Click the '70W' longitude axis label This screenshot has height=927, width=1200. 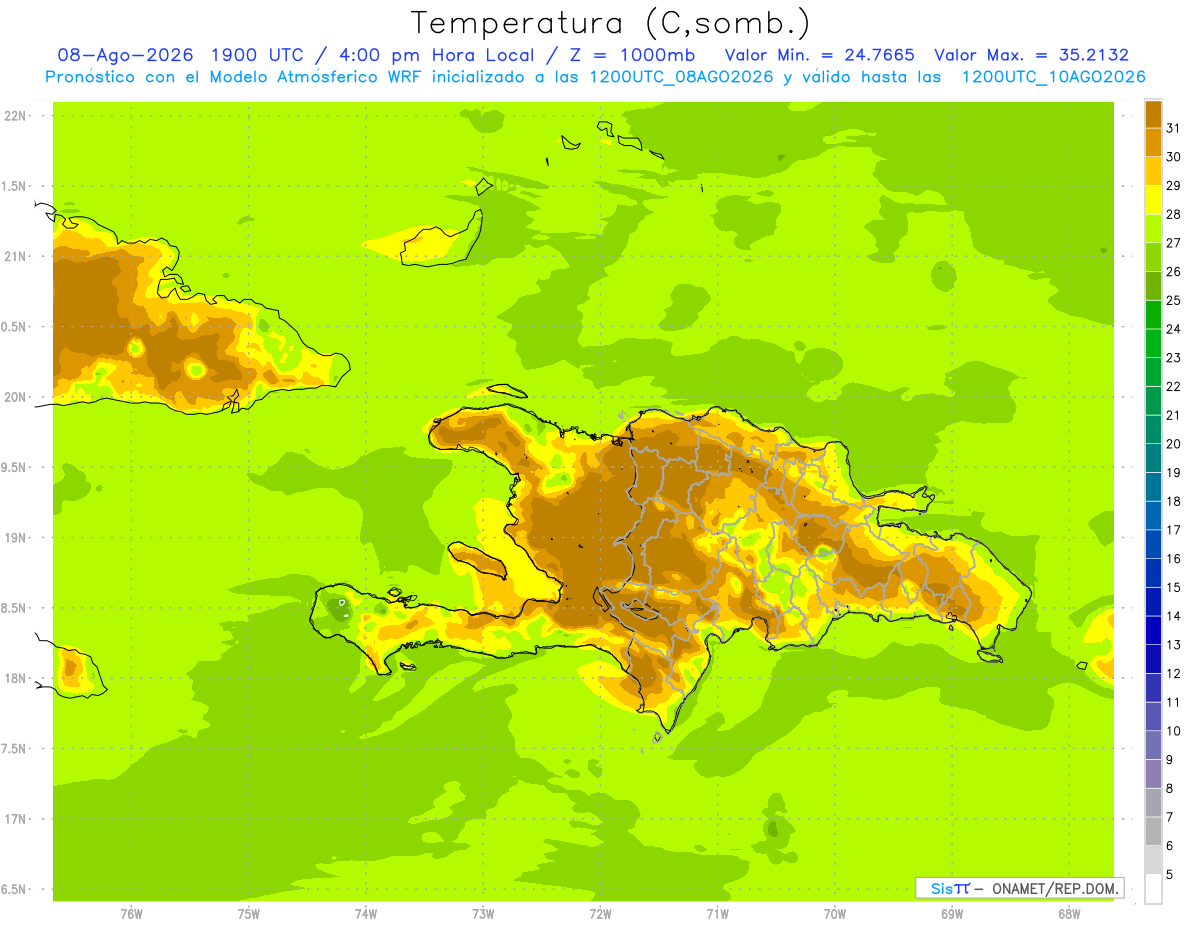point(835,914)
